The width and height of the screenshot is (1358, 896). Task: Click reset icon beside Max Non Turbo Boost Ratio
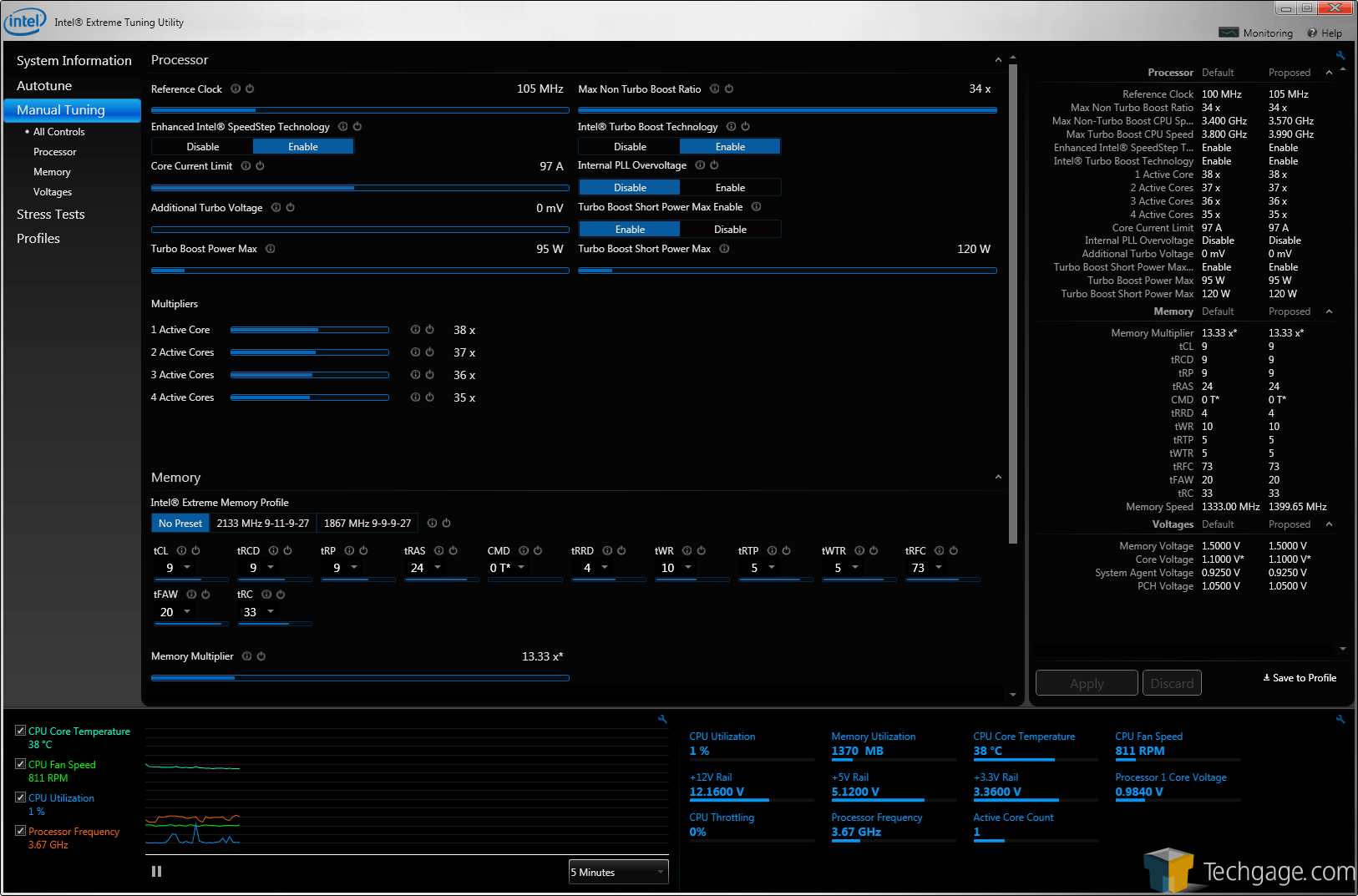729,89
